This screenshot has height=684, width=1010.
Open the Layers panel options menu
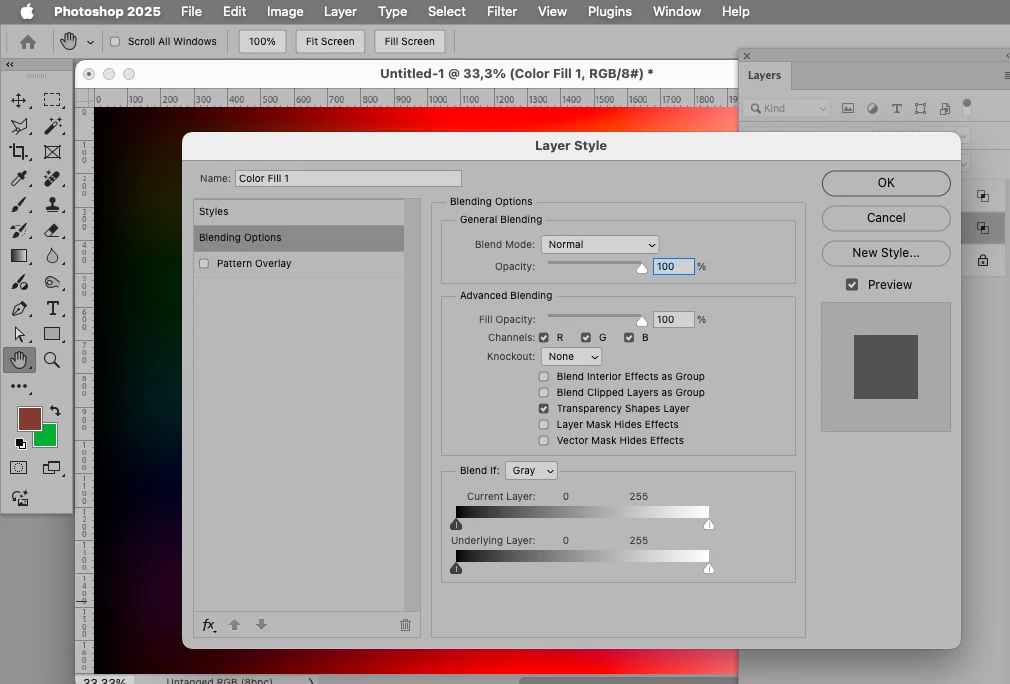click(x=1006, y=75)
